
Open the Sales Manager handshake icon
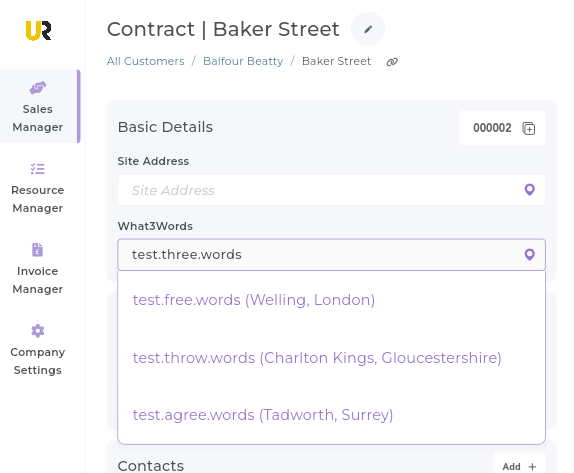pos(38,88)
